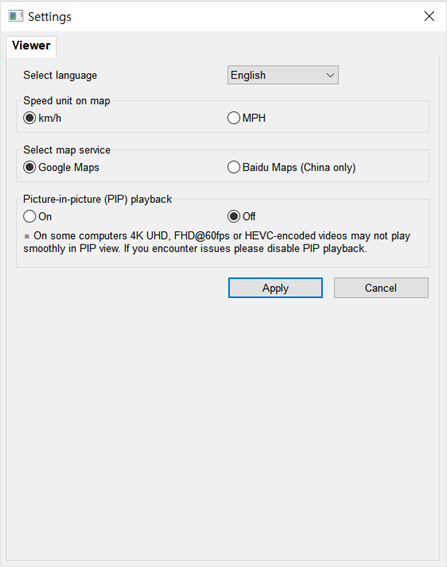Close the Settings dialog with X
447x567 pixels.
coord(429,16)
